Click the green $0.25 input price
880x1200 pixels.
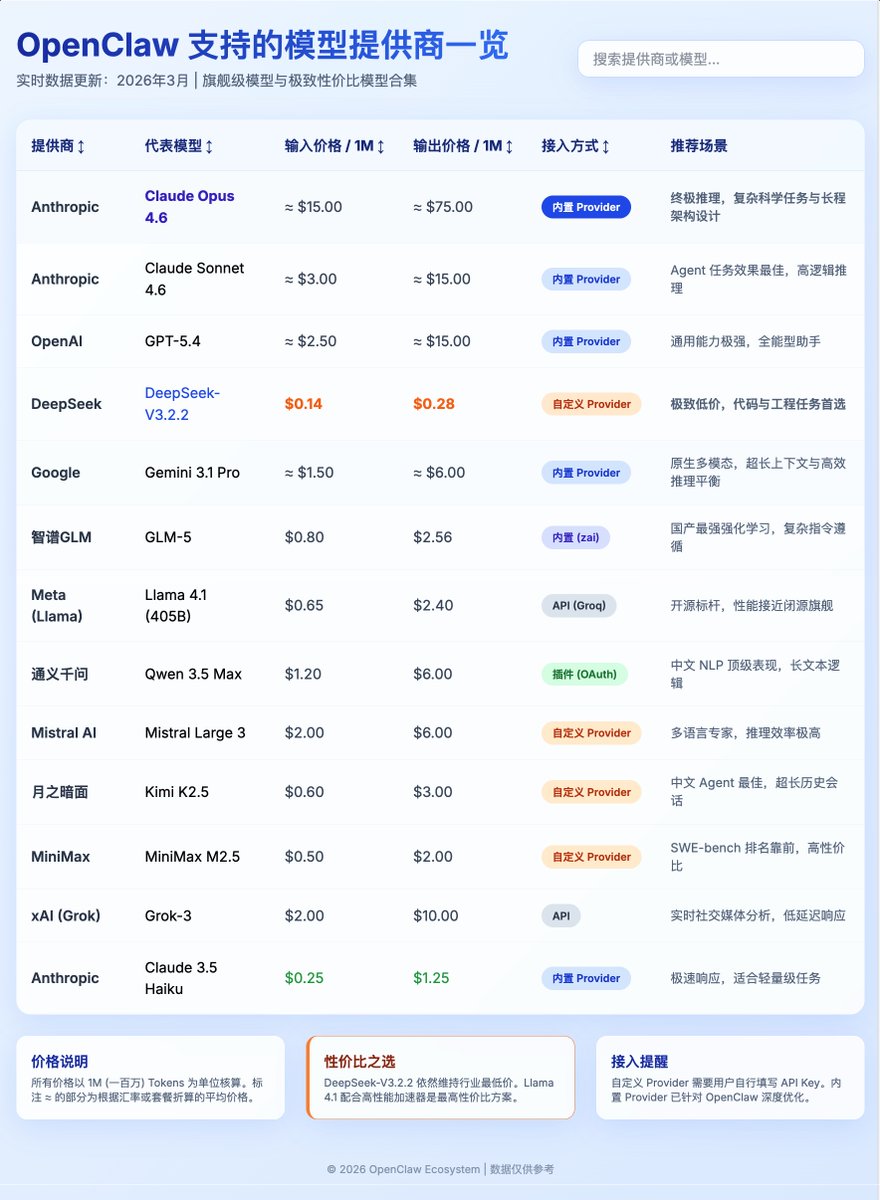pyautogui.click(x=304, y=978)
